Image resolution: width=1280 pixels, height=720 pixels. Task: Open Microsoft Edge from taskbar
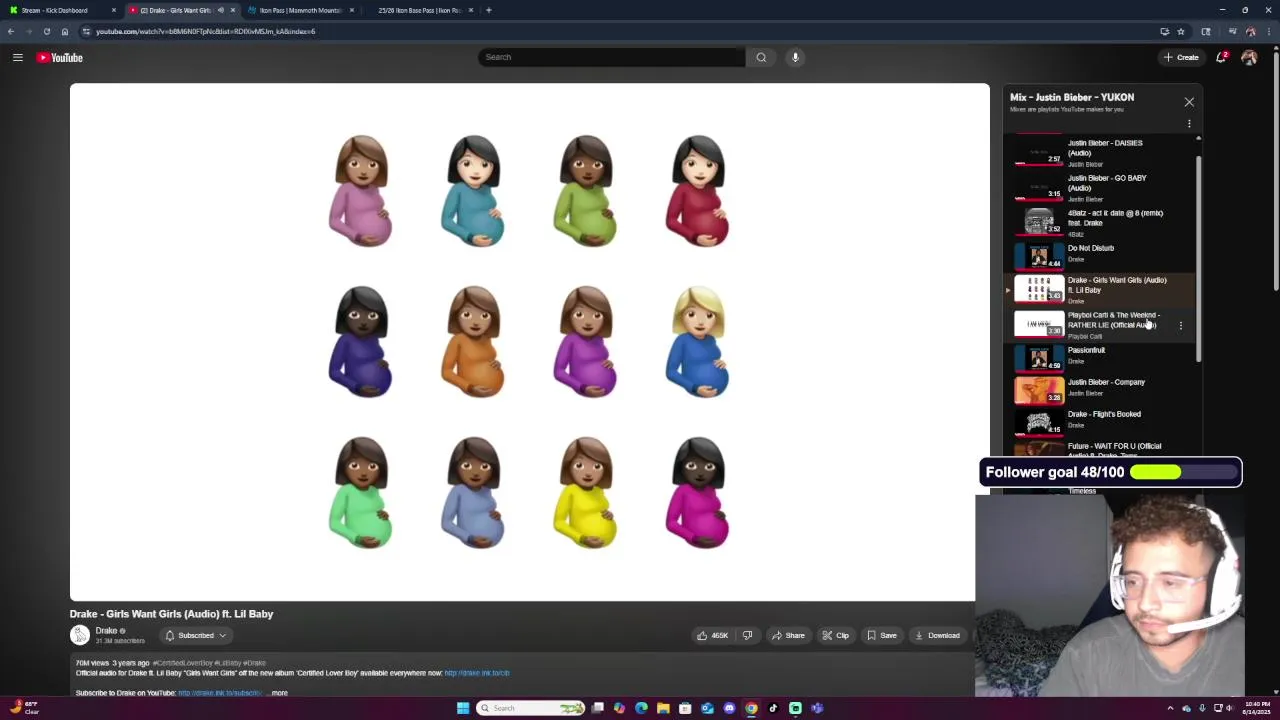(641, 708)
